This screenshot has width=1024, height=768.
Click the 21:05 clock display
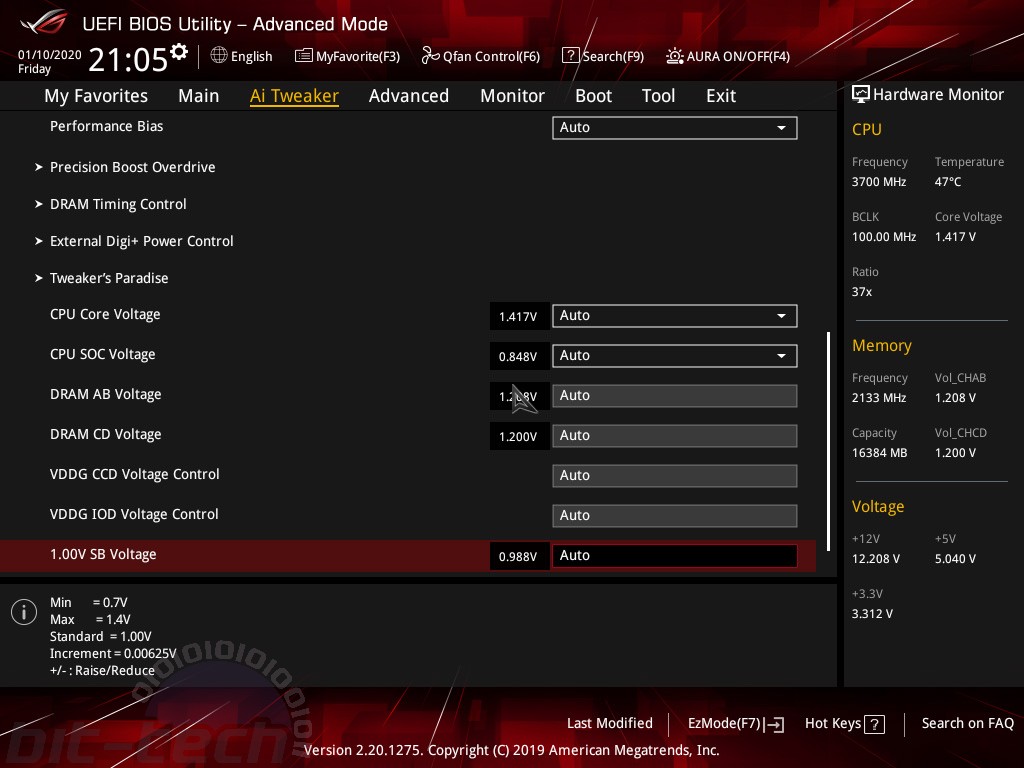(x=129, y=60)
